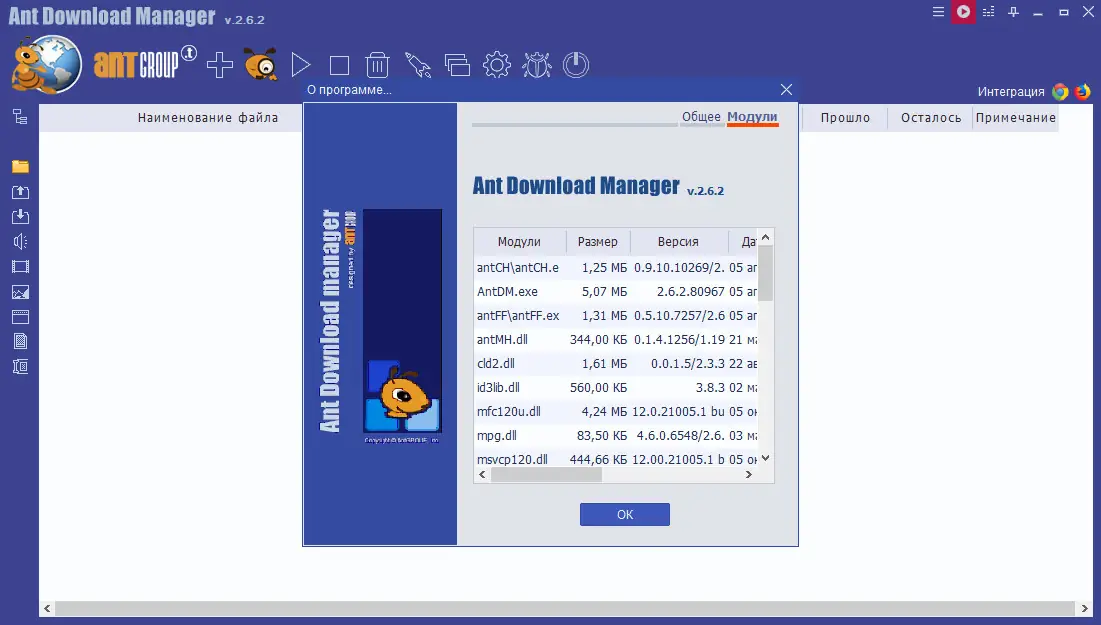Open Firefox integration icon
The width and height of the screenshot is (1101, 625).
[x=1083, y=91]
